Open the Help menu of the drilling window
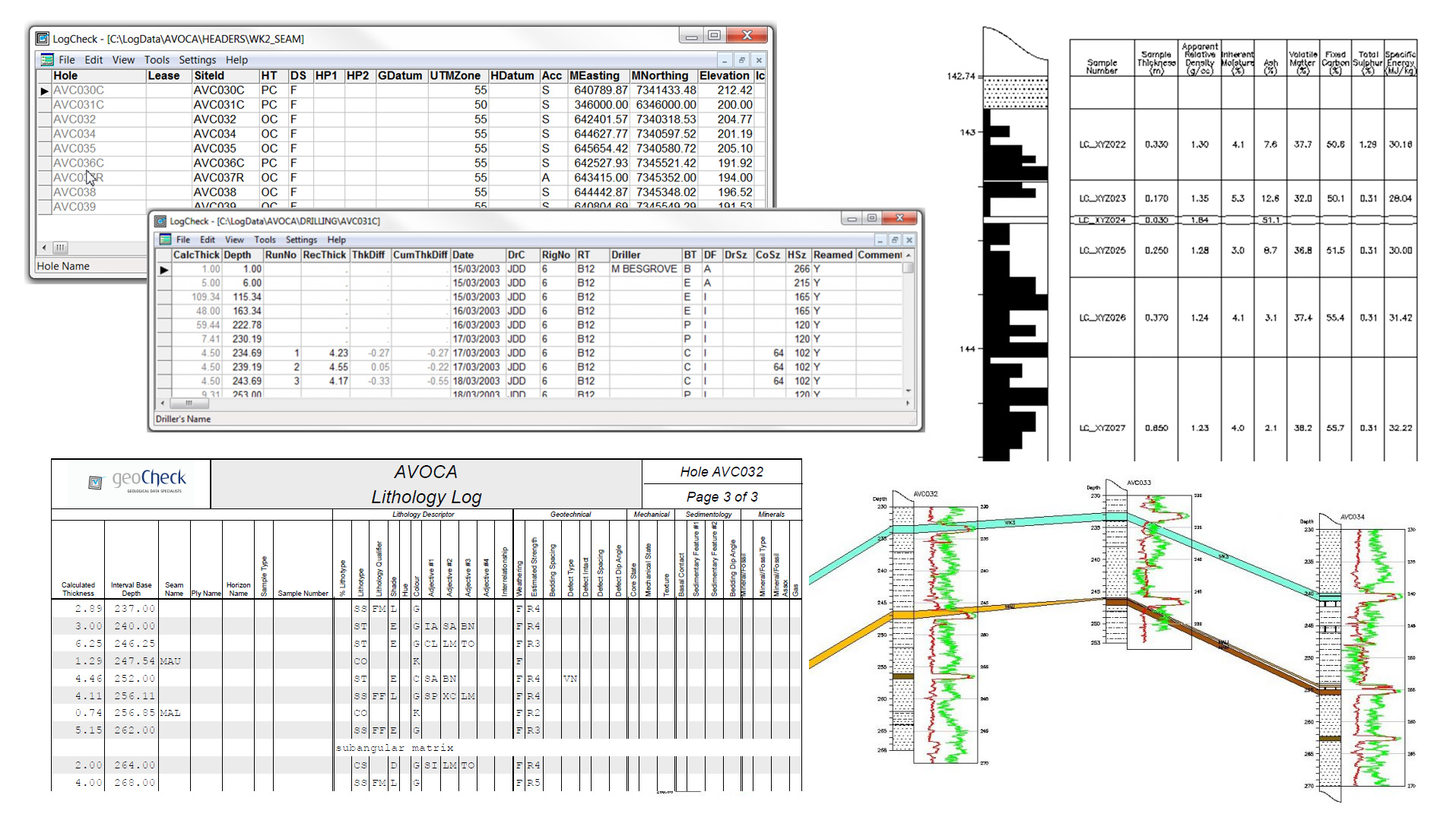The height and width of the screenshot is (833, 1456). point(335,239)
